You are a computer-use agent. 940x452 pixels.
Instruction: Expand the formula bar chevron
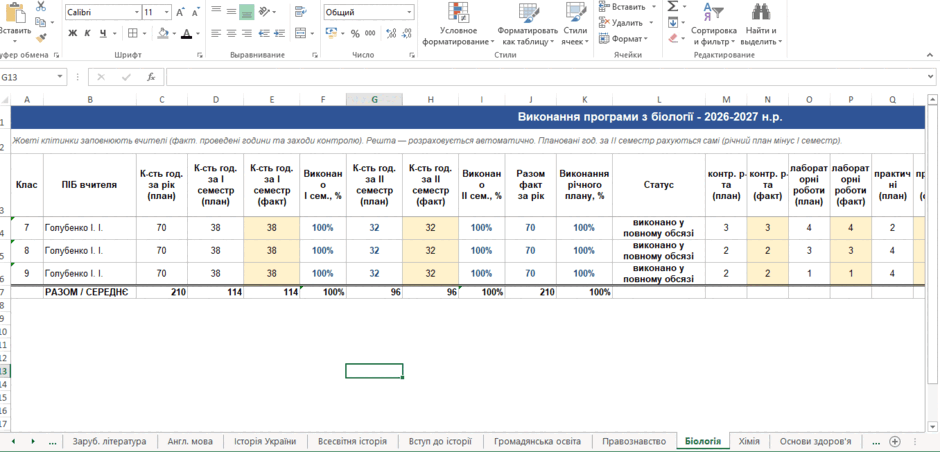coord(930,77)
